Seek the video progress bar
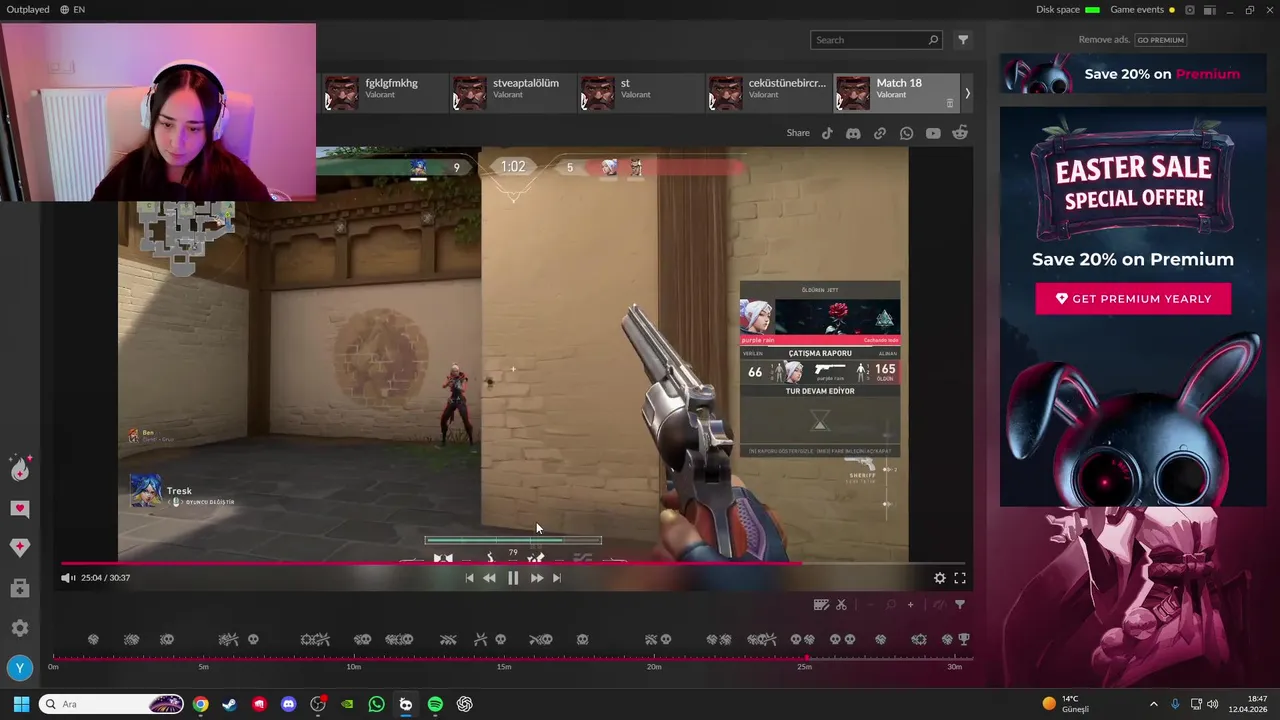1280x720 pixels. (515, 563)
